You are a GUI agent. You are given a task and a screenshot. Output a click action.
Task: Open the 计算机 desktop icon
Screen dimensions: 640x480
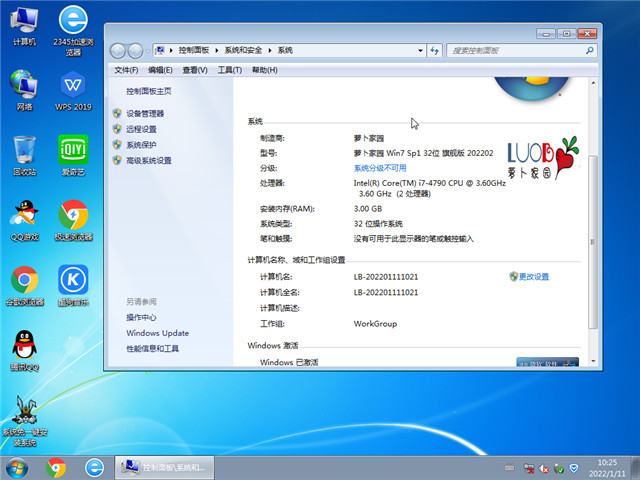[x=24, y=26]
